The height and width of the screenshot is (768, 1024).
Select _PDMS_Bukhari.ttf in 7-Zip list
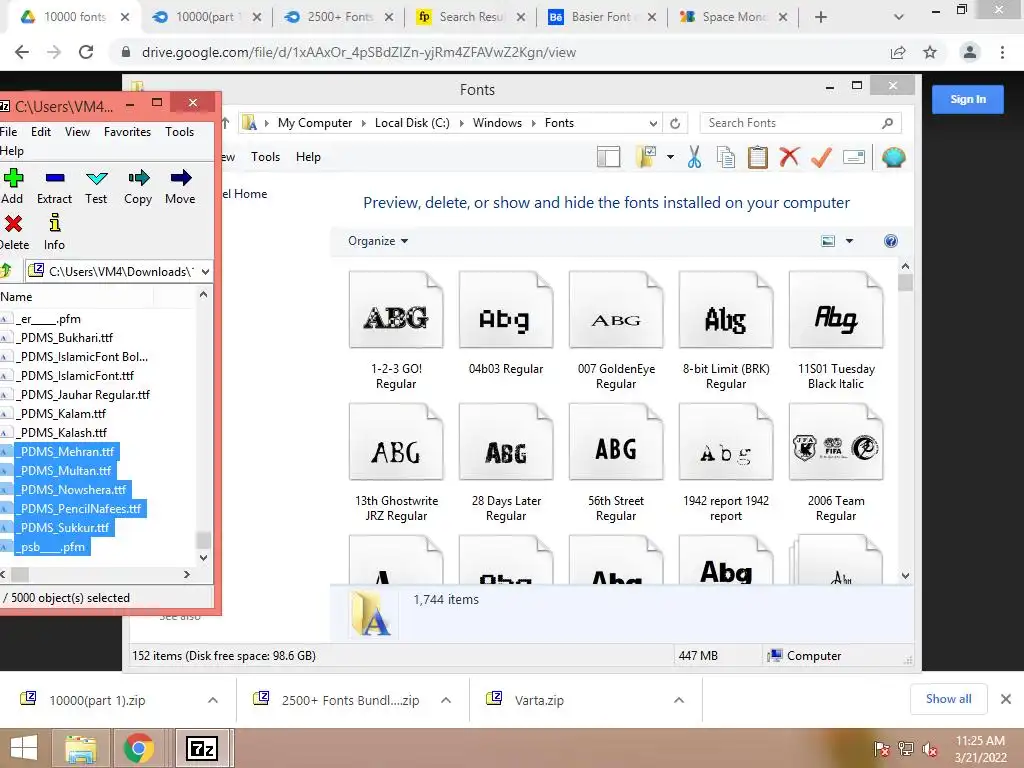coord(66,338)
